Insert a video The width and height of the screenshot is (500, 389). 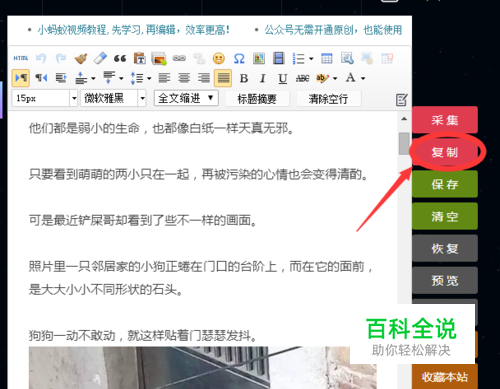point(278,58)
